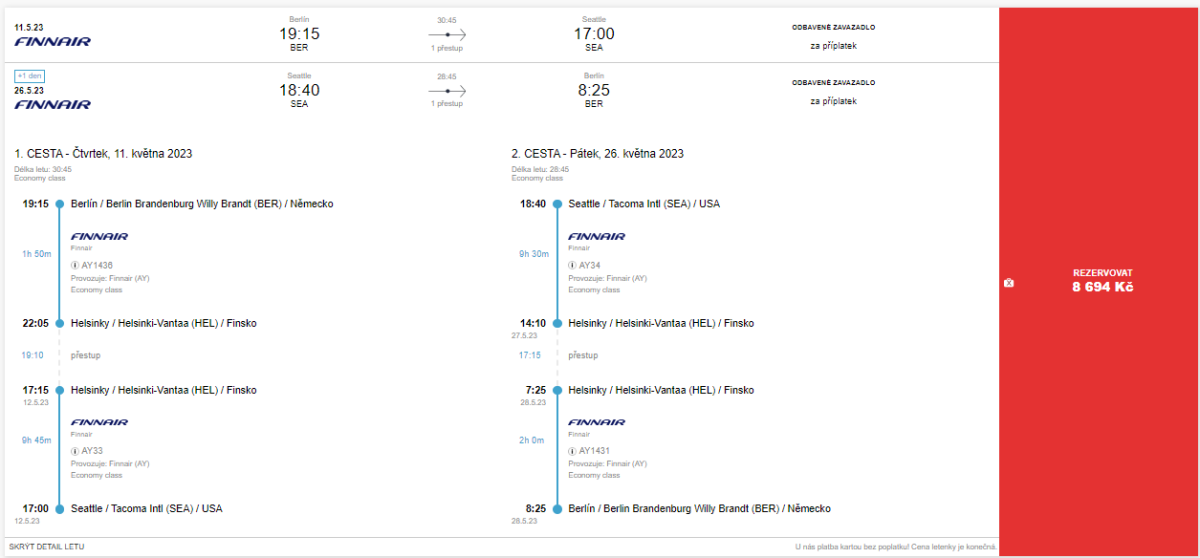Click the info icon beside flight AY1436

[x=75, y=265]
